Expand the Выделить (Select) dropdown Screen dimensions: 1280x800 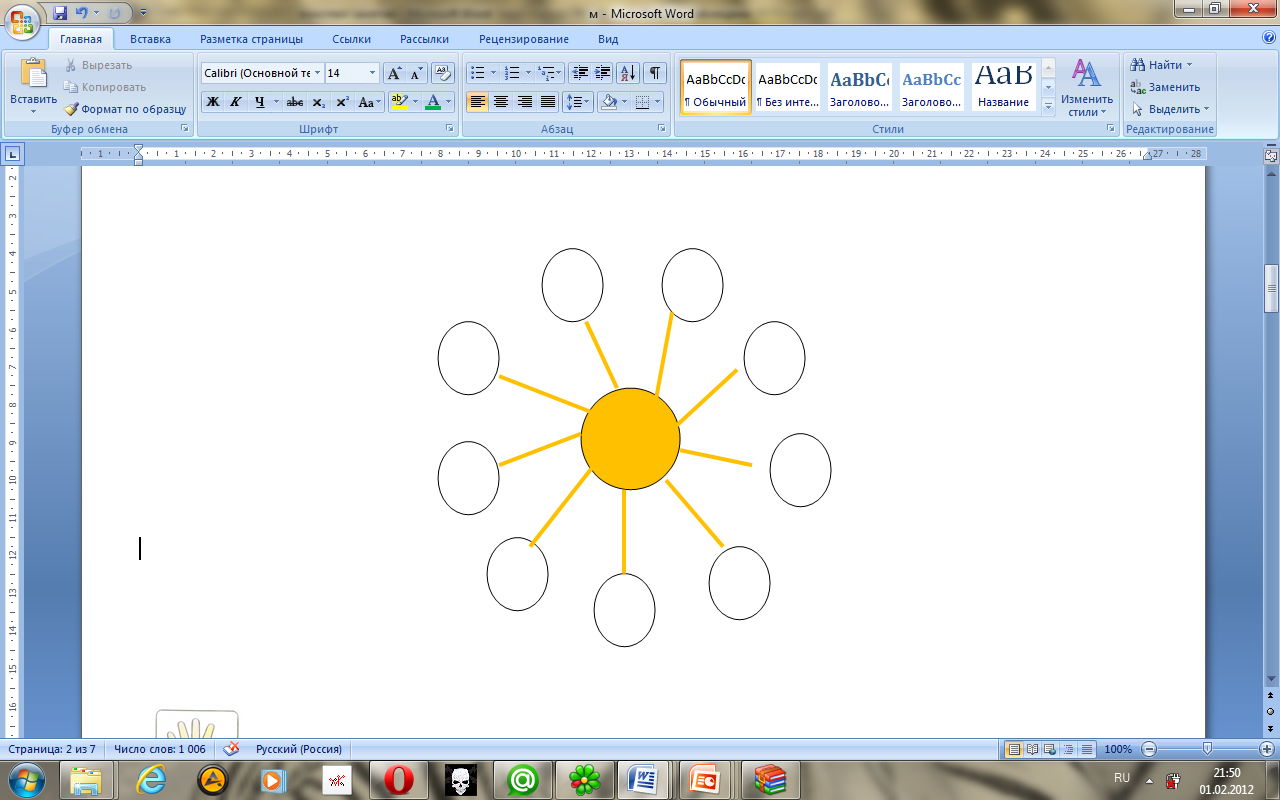1176,109
